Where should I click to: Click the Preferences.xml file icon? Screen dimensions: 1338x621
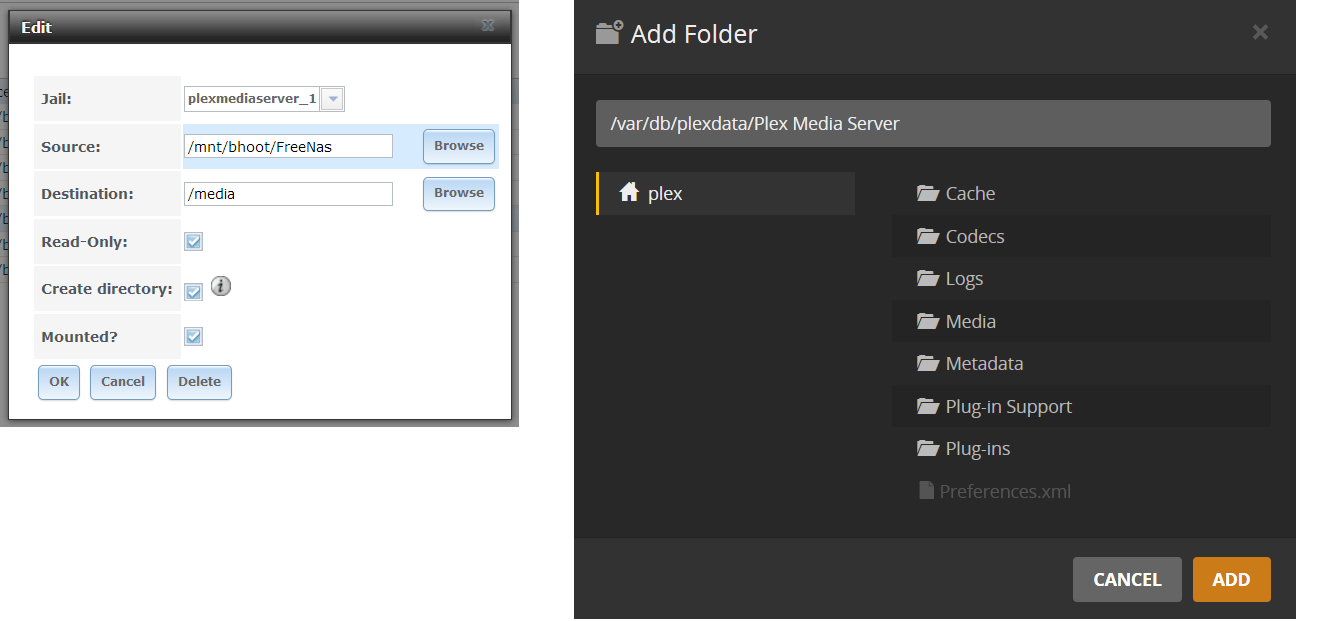click(926, 491)
